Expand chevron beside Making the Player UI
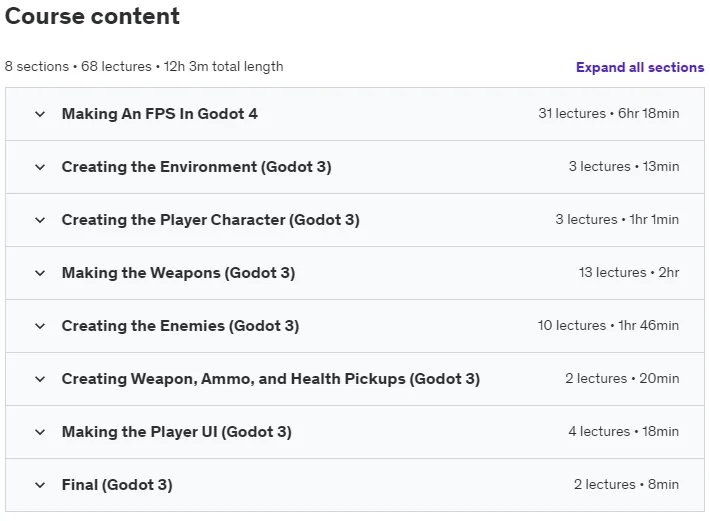The height and width of the screenshot is (521, 710). [x=40, y=432]
